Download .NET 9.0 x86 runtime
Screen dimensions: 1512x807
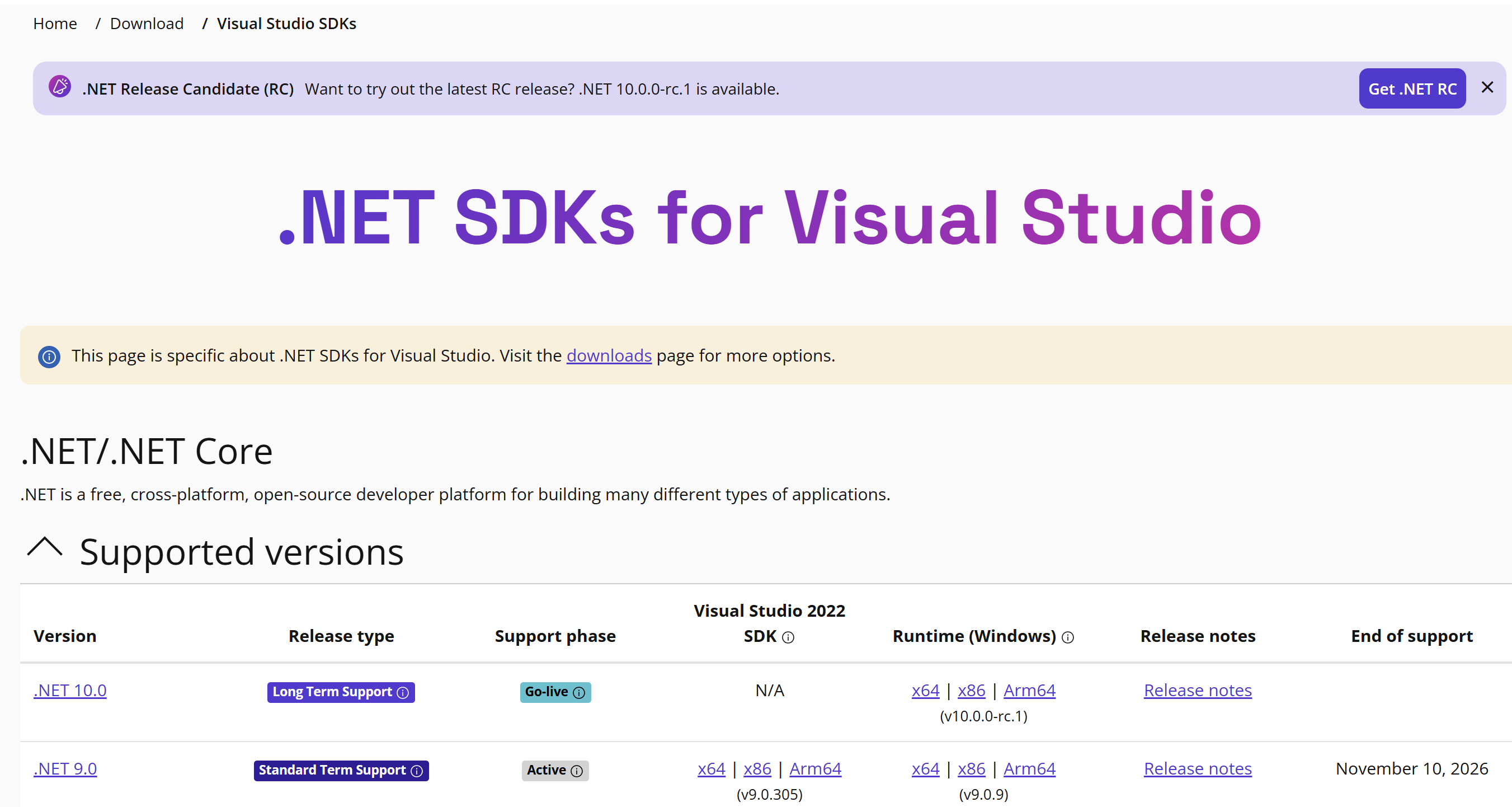pos(971,768)
